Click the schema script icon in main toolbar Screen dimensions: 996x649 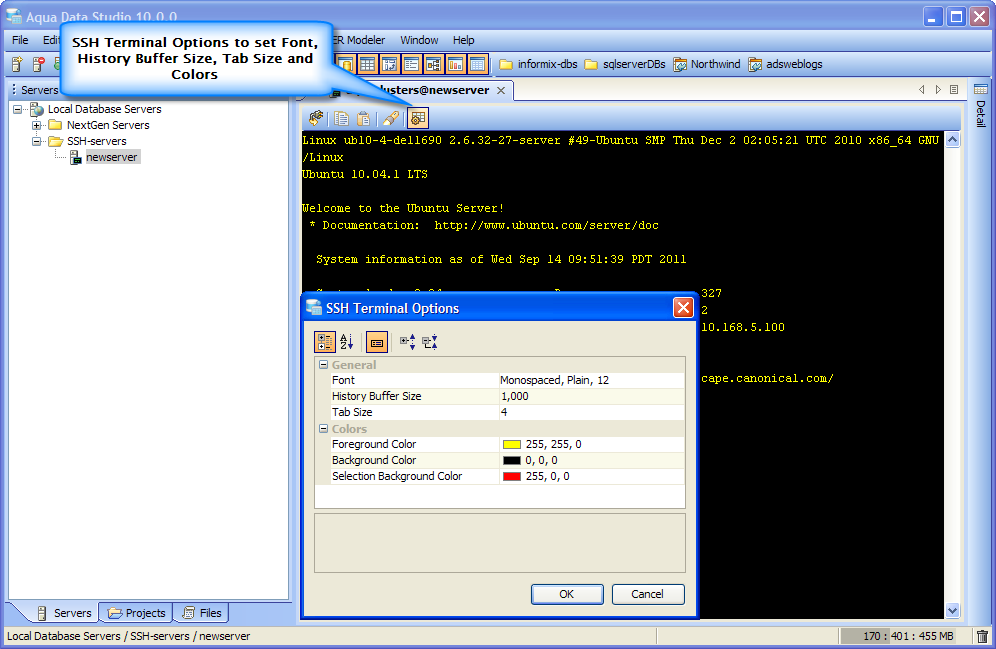(x=389, y=64)
